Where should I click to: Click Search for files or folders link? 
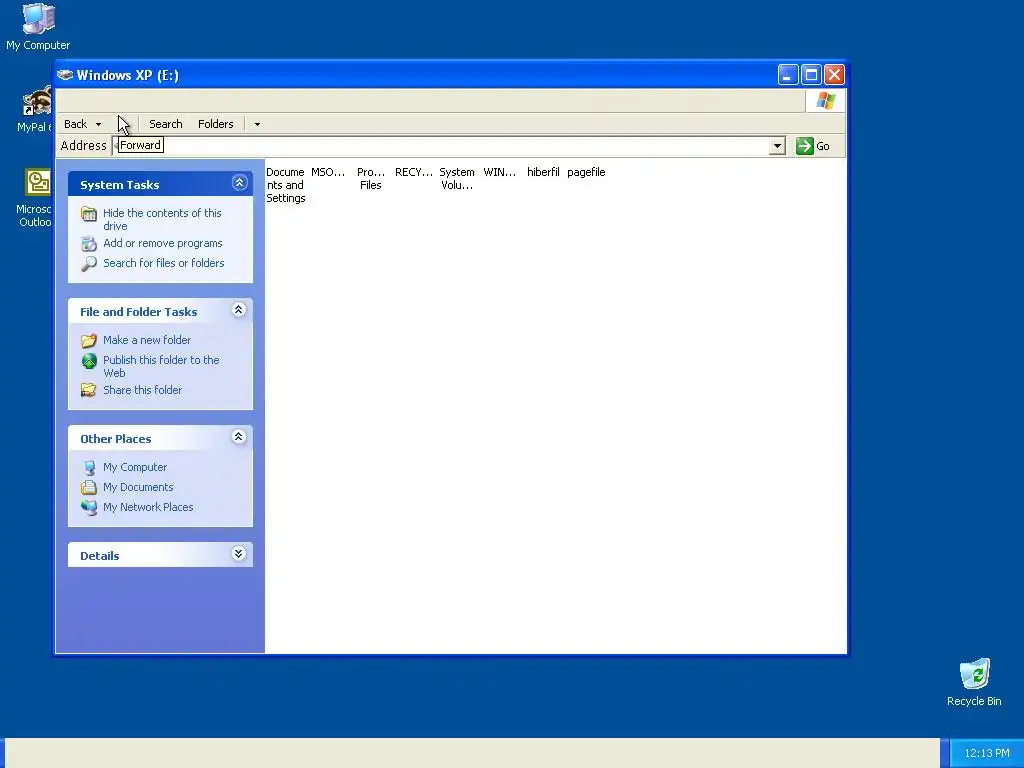[163, 263]
